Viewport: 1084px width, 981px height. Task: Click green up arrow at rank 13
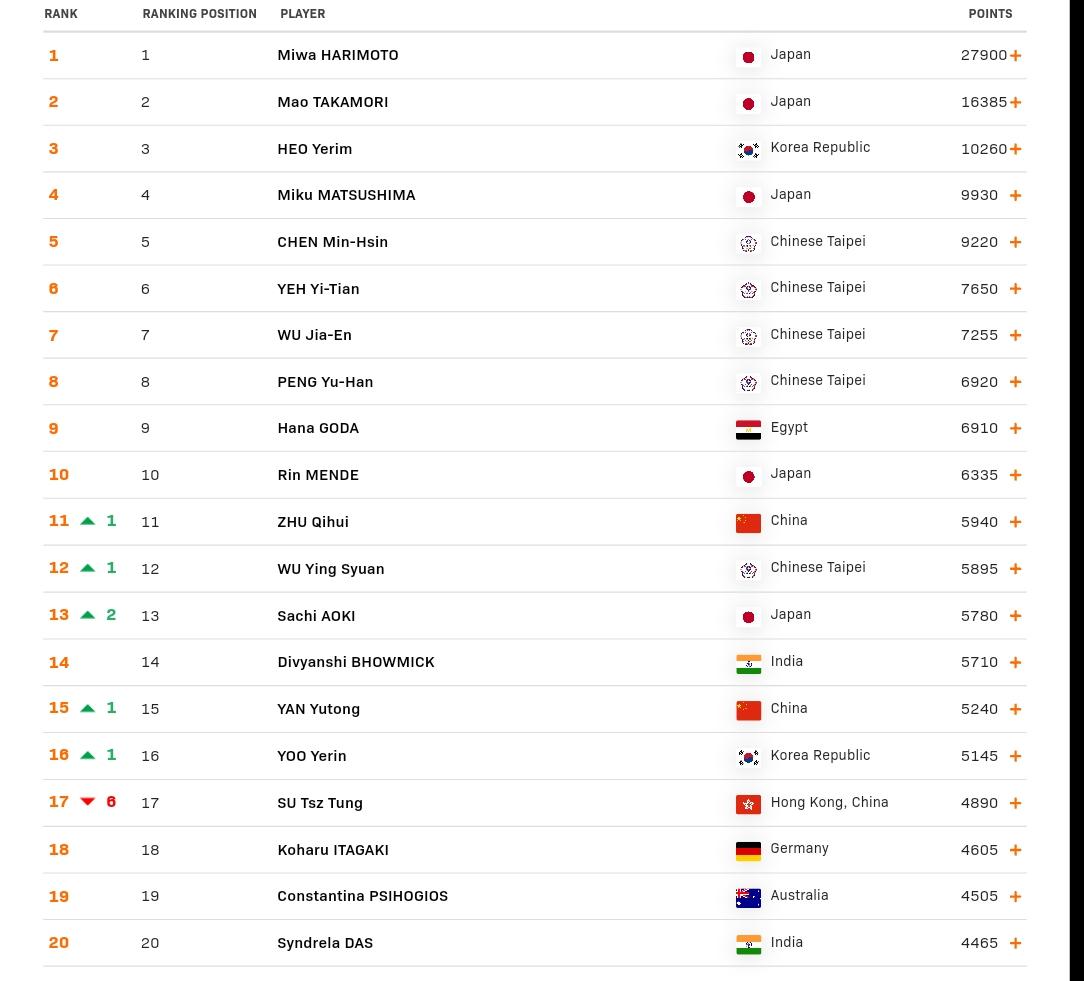pos(87,615)
